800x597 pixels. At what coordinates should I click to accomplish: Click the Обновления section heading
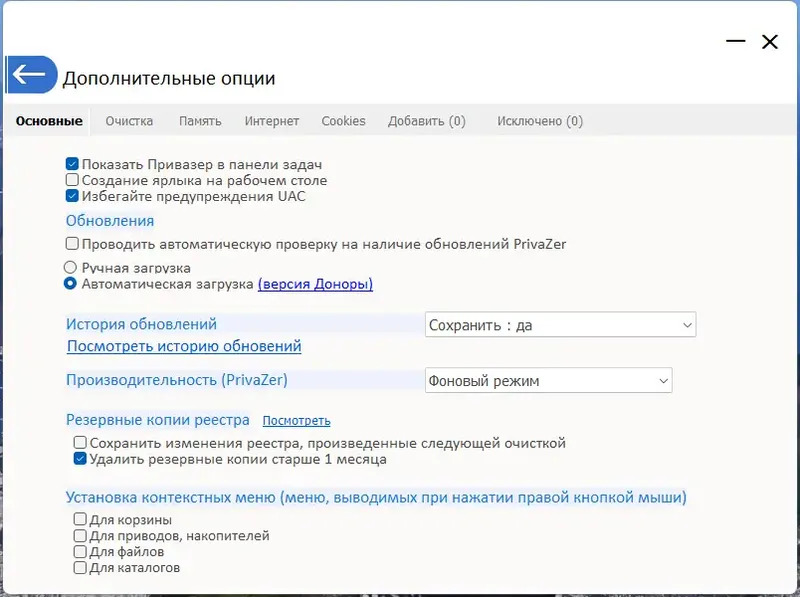pyautogui.click(x=110, y=221)
